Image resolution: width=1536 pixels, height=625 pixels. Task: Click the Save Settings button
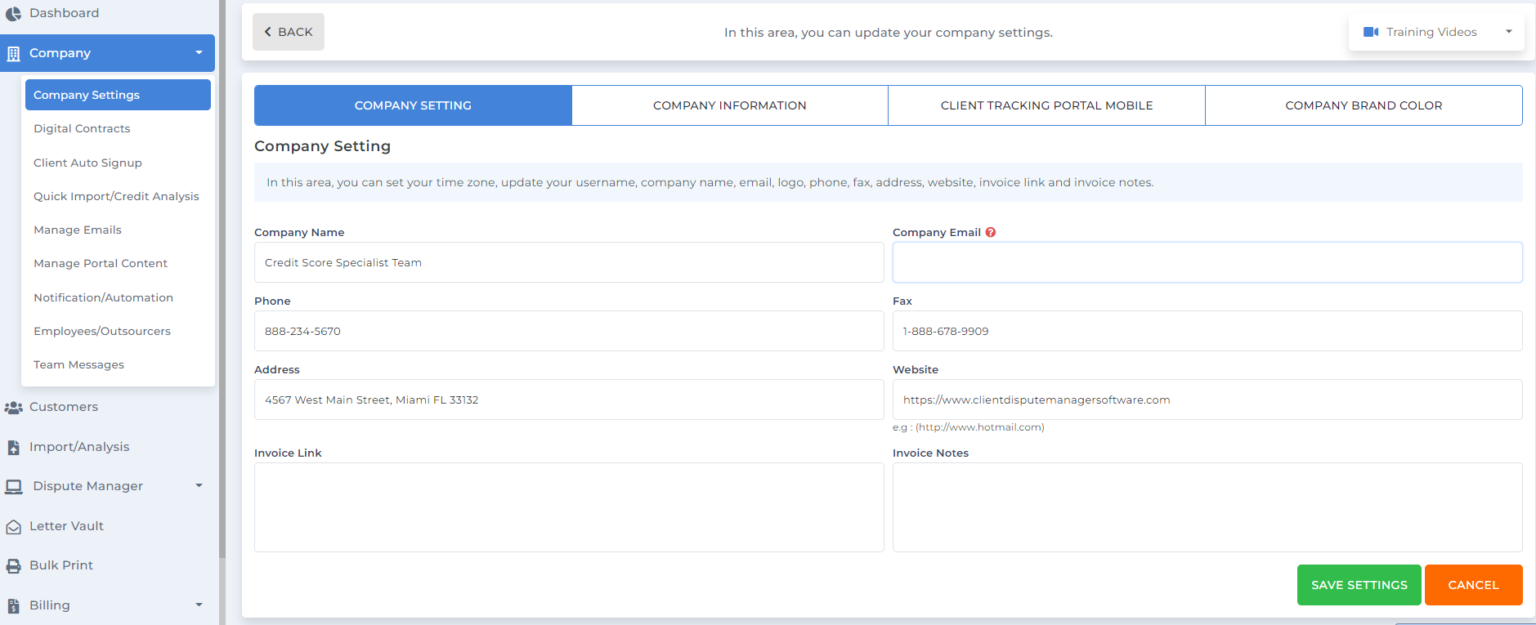[x=1358, y=584]
